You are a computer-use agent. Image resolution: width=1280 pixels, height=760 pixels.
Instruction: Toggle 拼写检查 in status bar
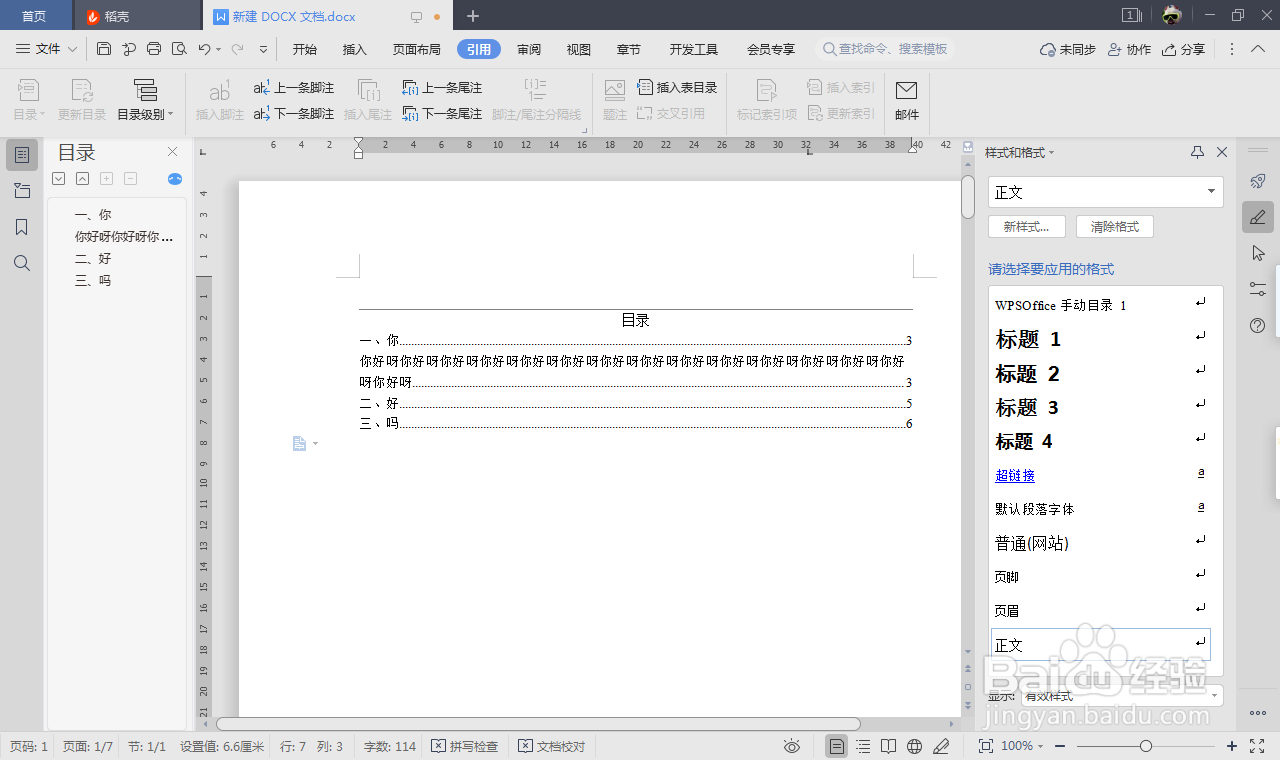[465, 746]
